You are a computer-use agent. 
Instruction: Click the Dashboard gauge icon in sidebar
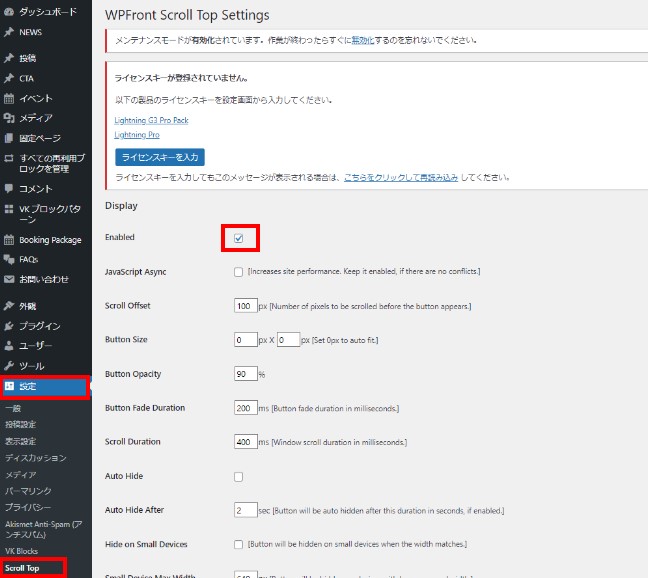tap(9, 14)
